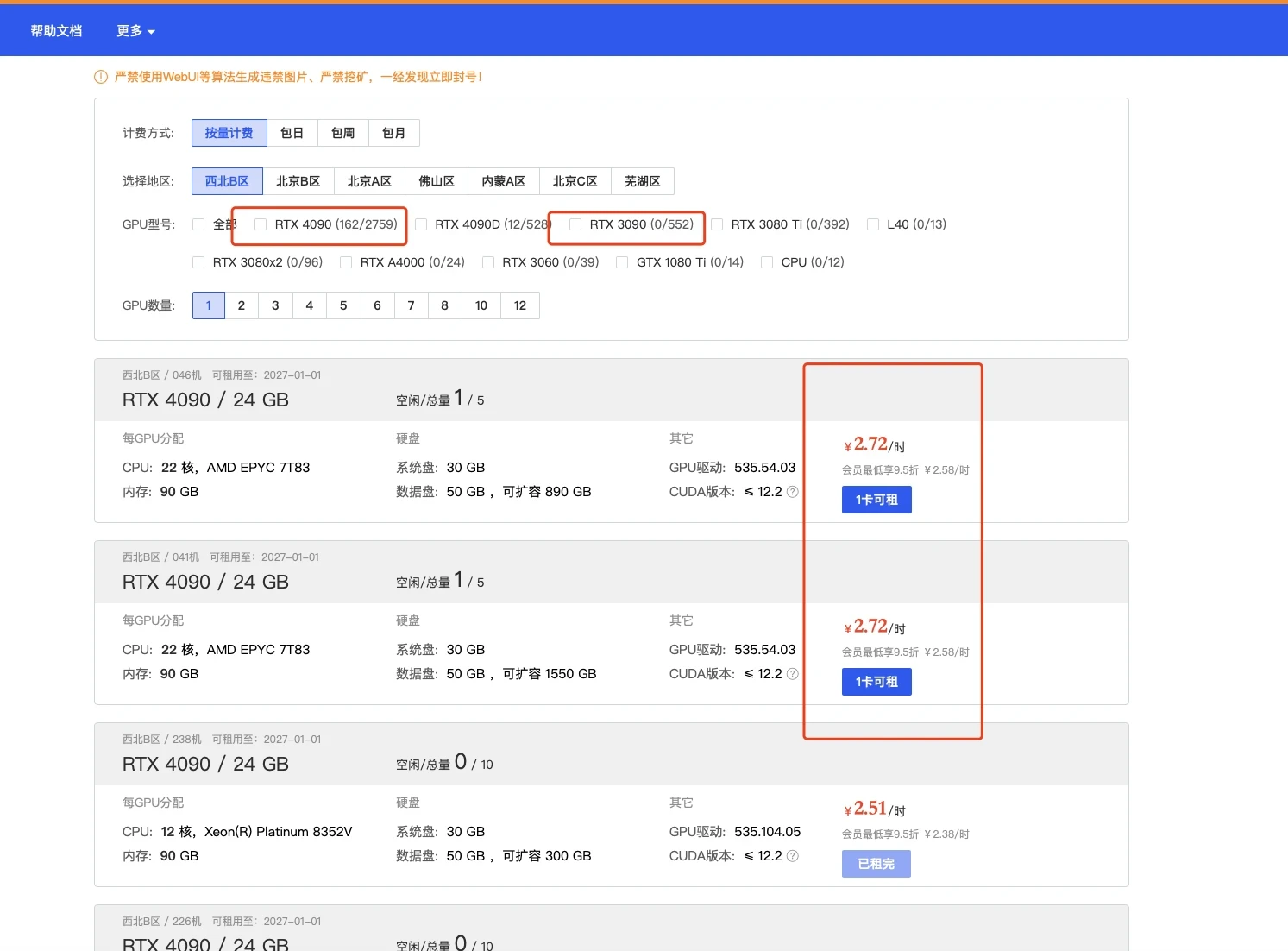The image size is (1288, 951).
Task: Set GPU count to 3
Action: click(275, 305)
